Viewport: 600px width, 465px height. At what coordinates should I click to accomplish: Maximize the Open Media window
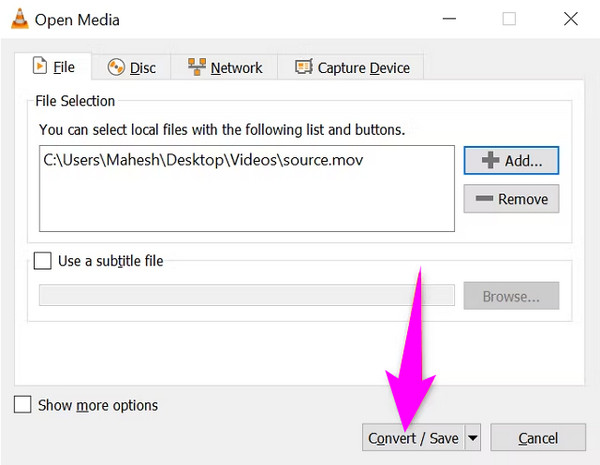pos(509,19)
